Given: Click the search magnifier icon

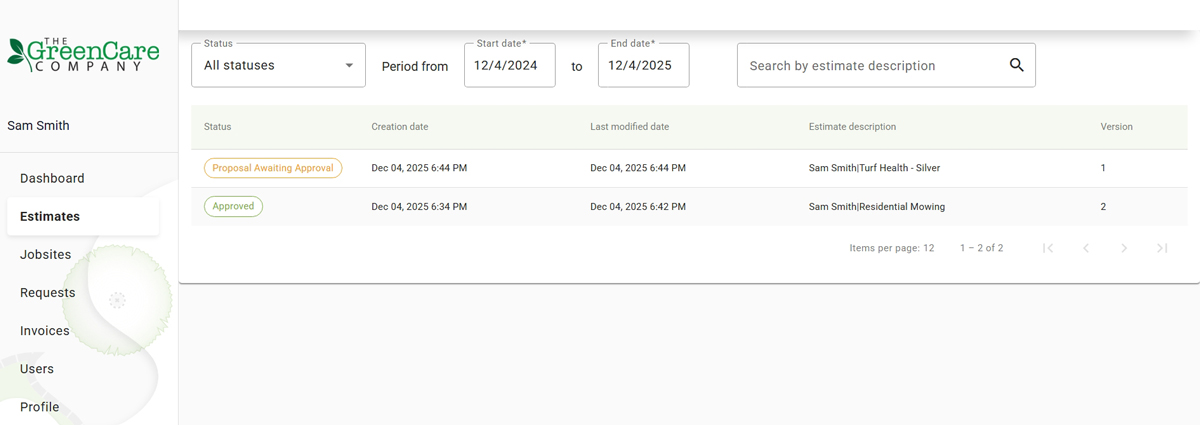Looking at the screenshot, I should (x=1016, y=65).
